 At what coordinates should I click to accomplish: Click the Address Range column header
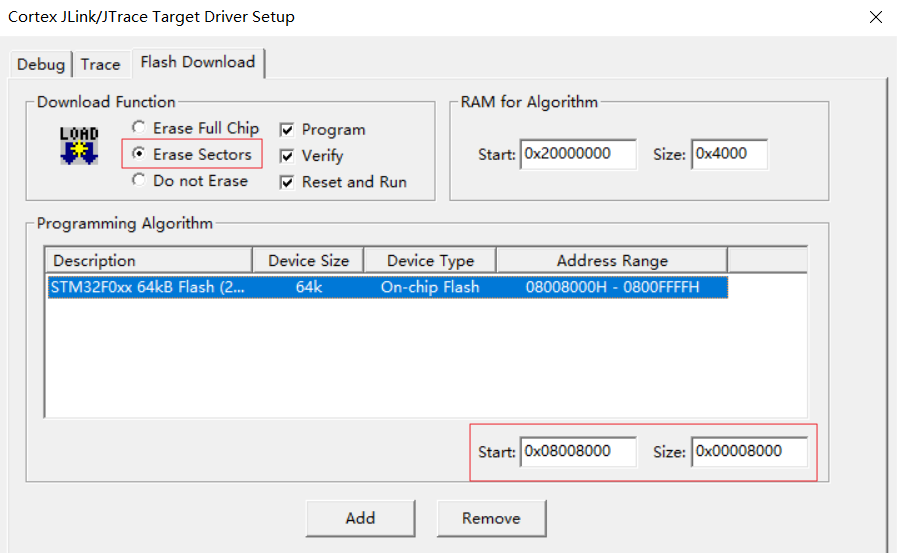point(612,260)
